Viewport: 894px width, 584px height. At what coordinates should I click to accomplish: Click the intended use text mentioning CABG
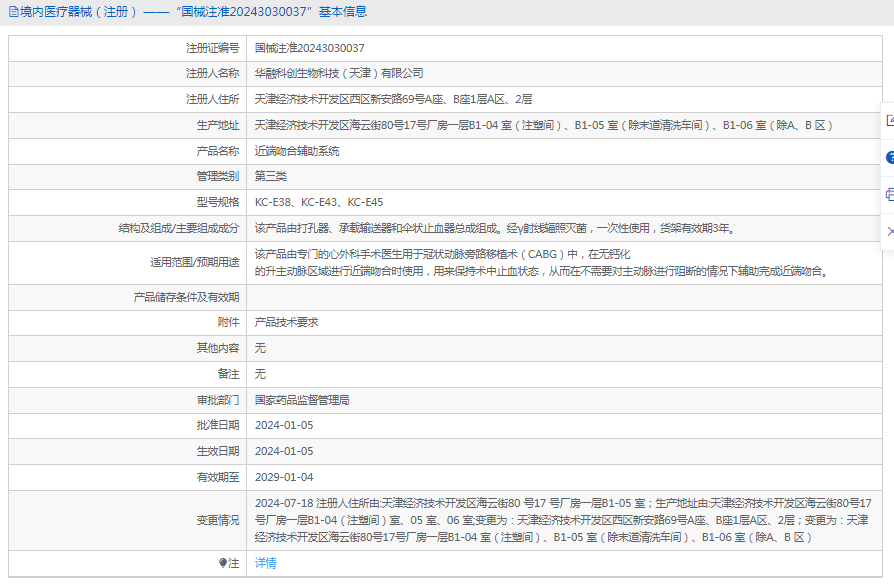[x=543, y=262]
